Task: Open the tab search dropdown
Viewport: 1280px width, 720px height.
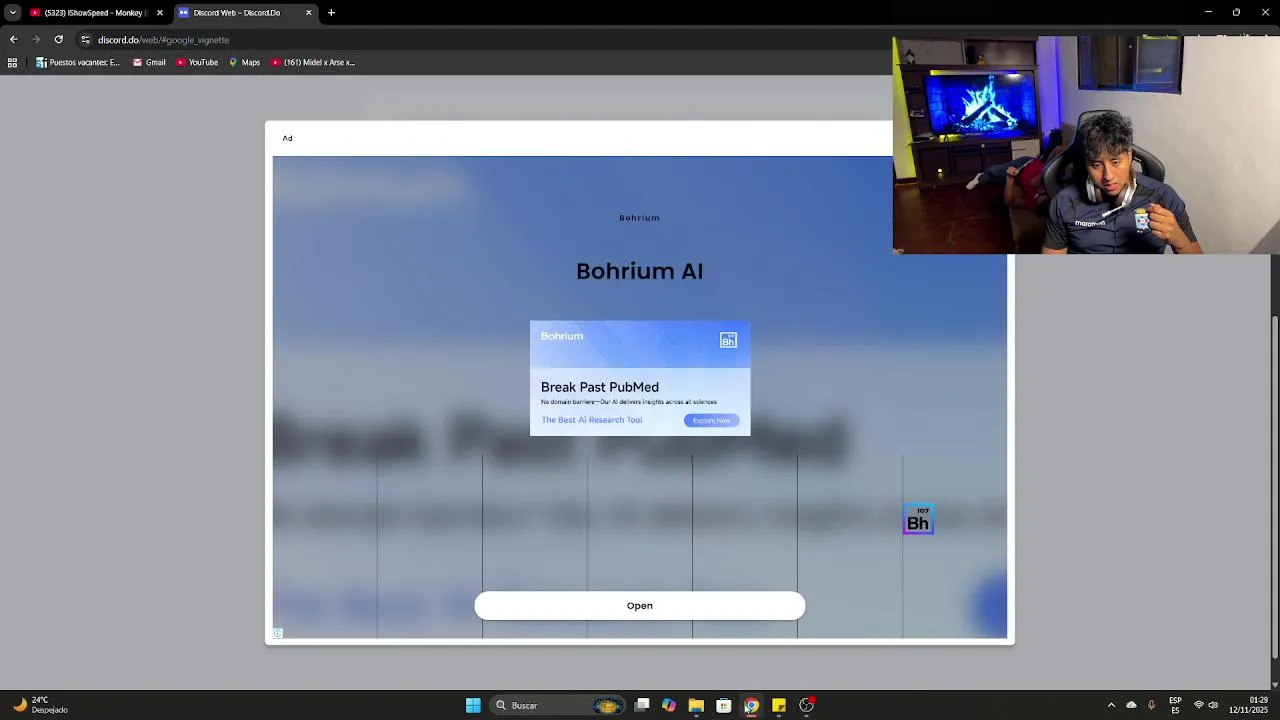Action: coord(12,13)
